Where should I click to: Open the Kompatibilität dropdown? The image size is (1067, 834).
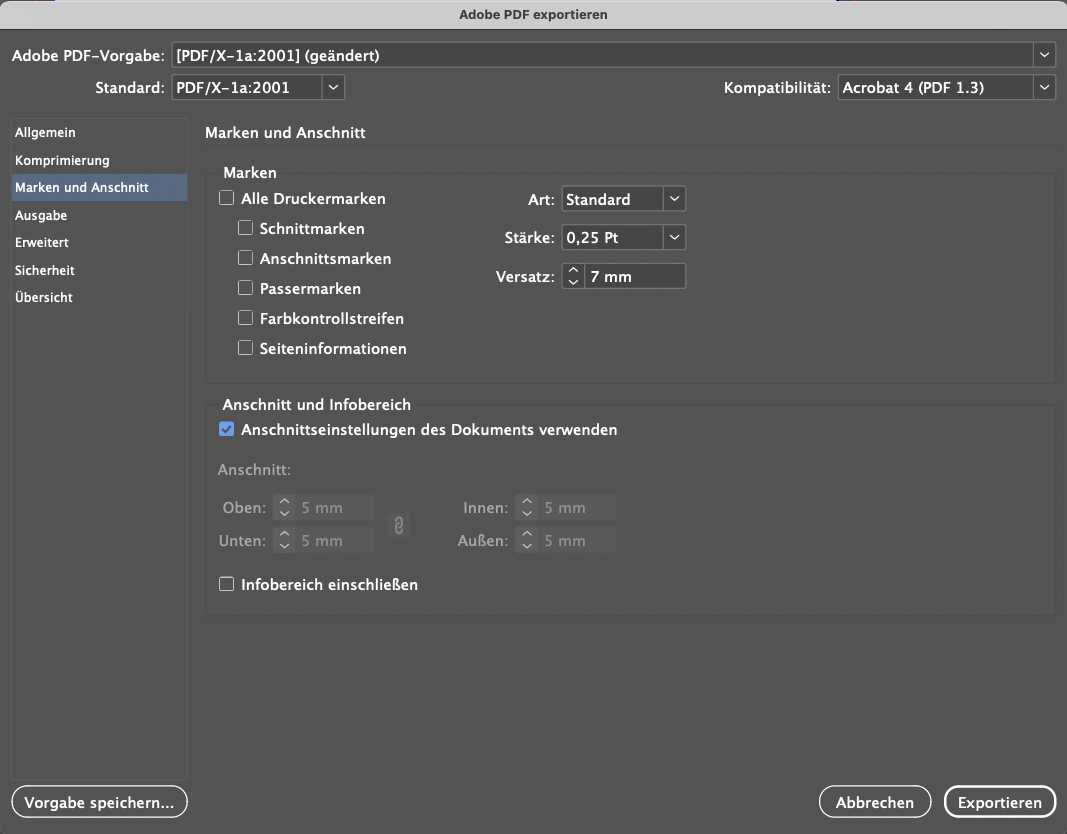click(1045, 87)
